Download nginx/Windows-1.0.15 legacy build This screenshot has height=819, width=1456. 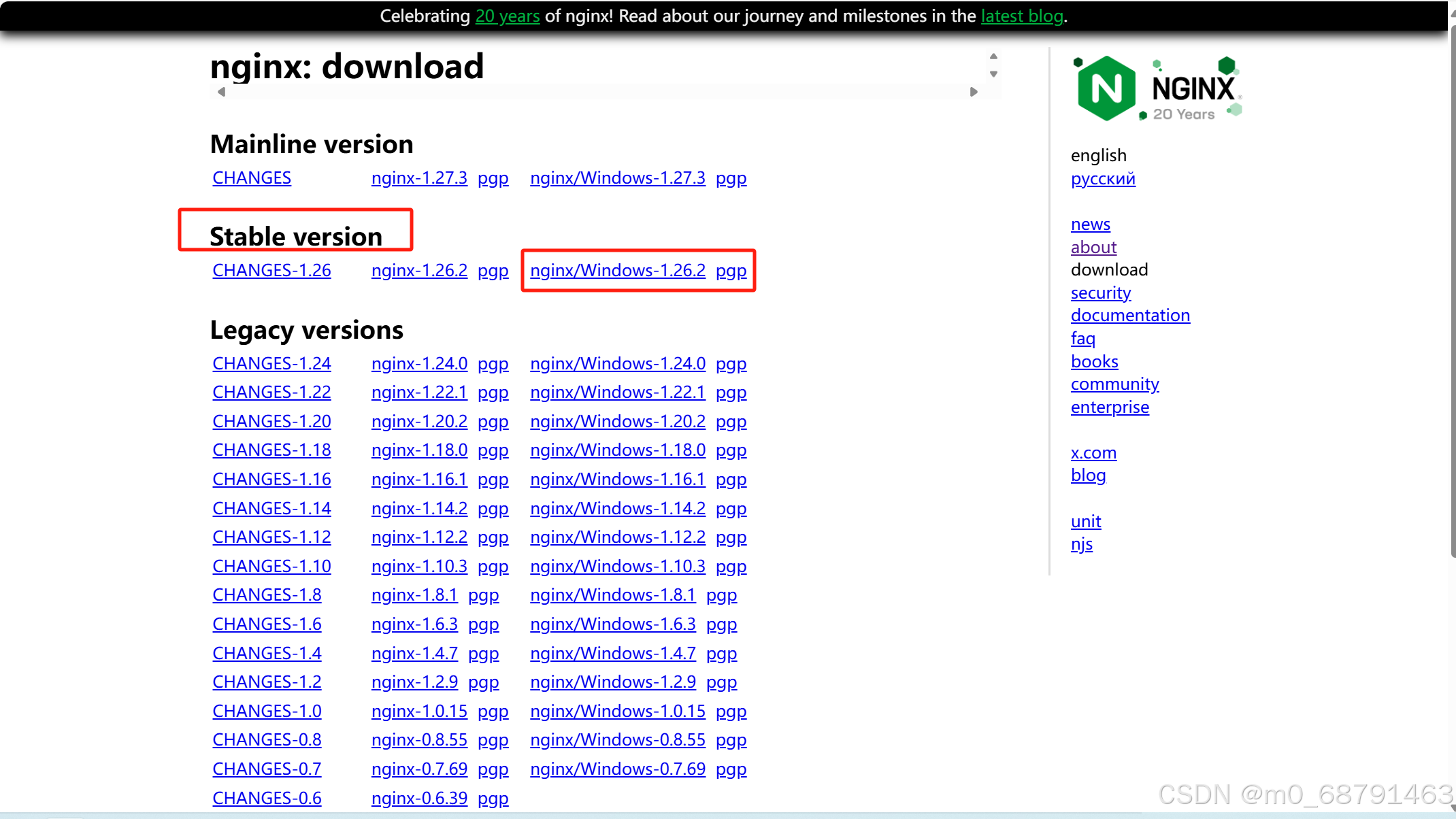click(617, 712)
